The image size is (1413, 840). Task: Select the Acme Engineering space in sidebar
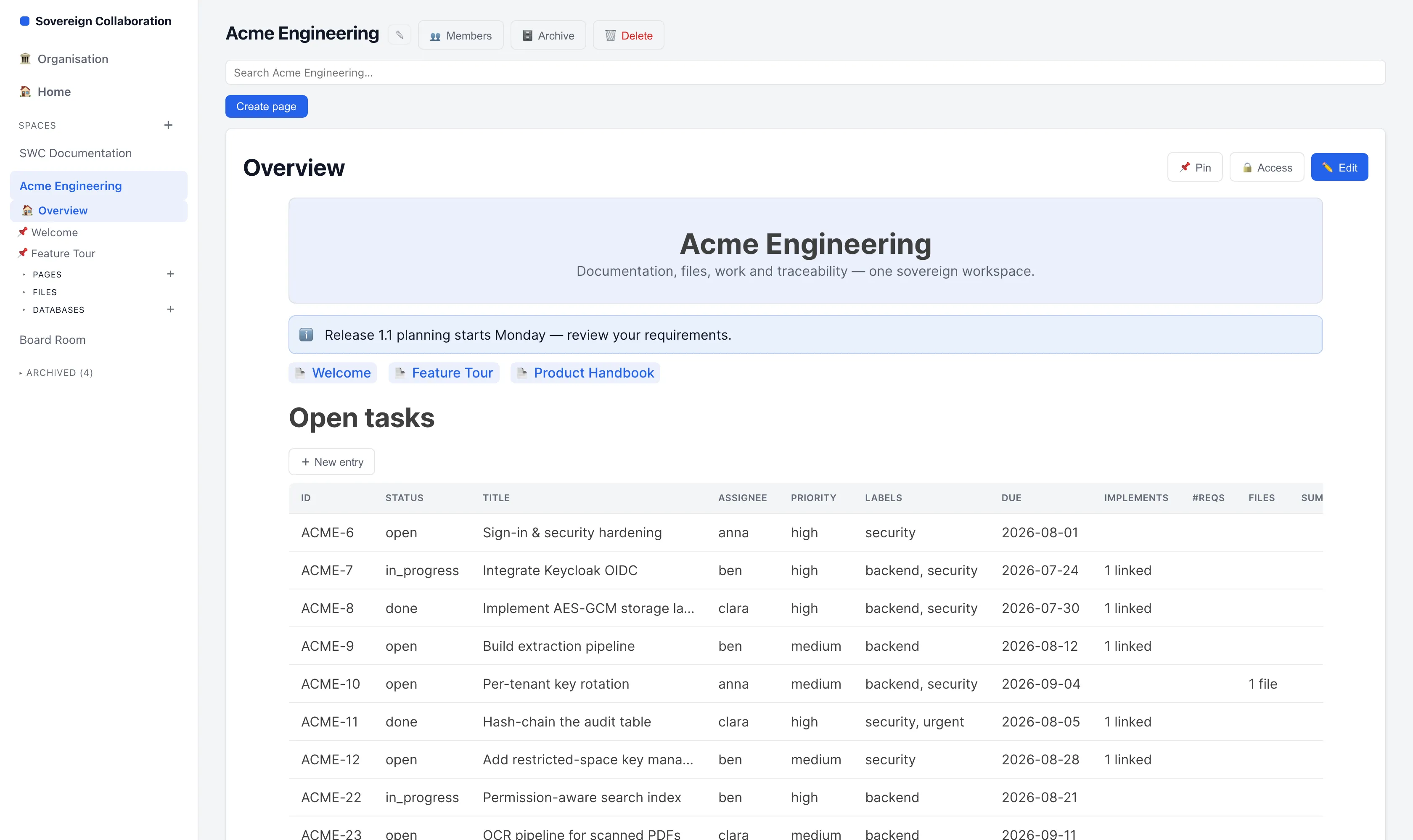[x=98, y=186]
